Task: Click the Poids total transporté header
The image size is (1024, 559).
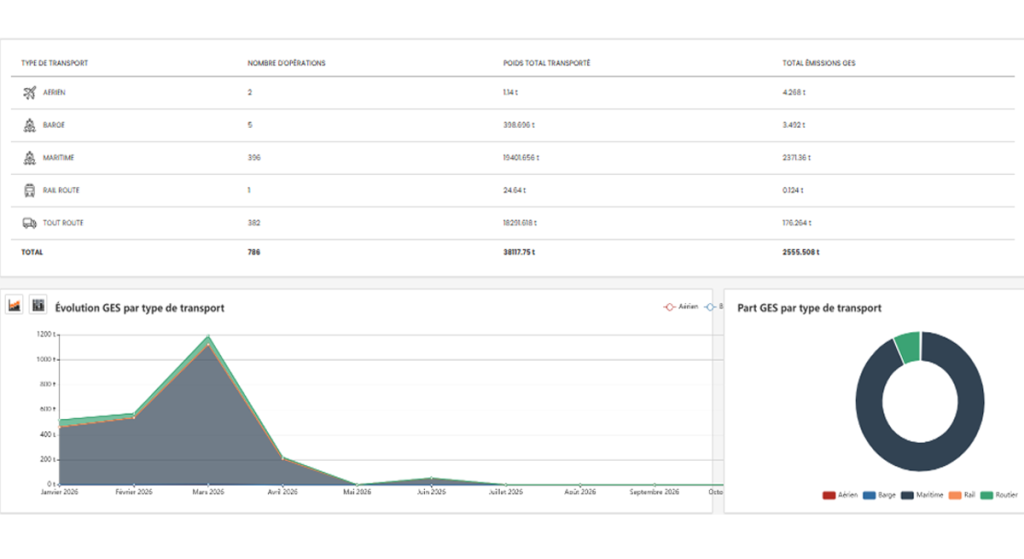Action: tap(547, 63)
